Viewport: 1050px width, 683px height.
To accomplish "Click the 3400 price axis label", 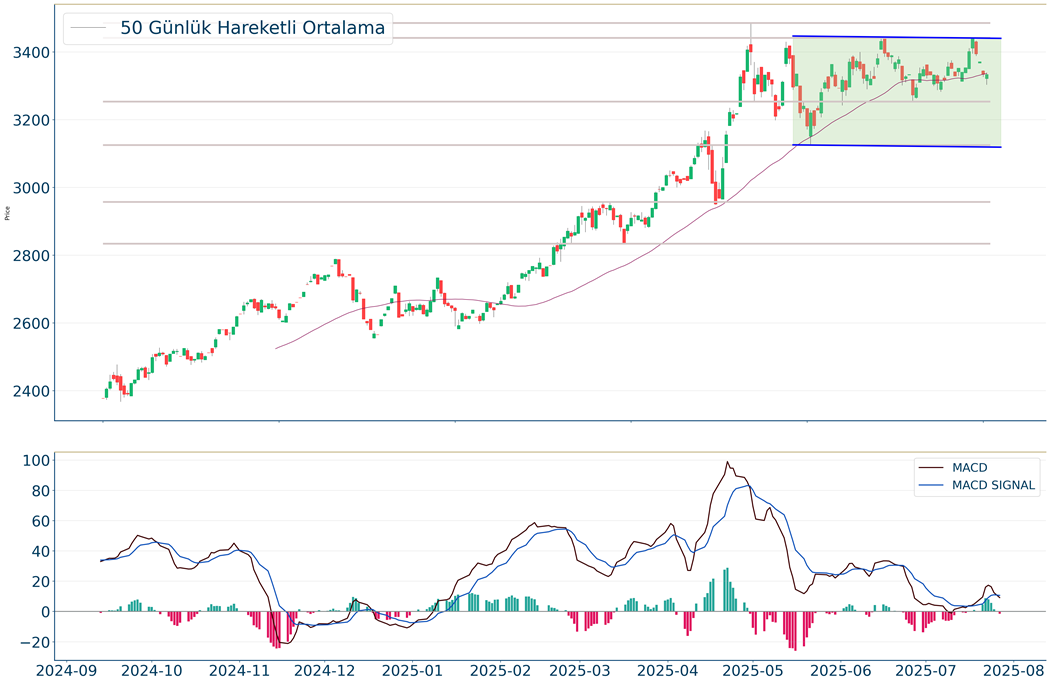I will [x=30, y=52].
